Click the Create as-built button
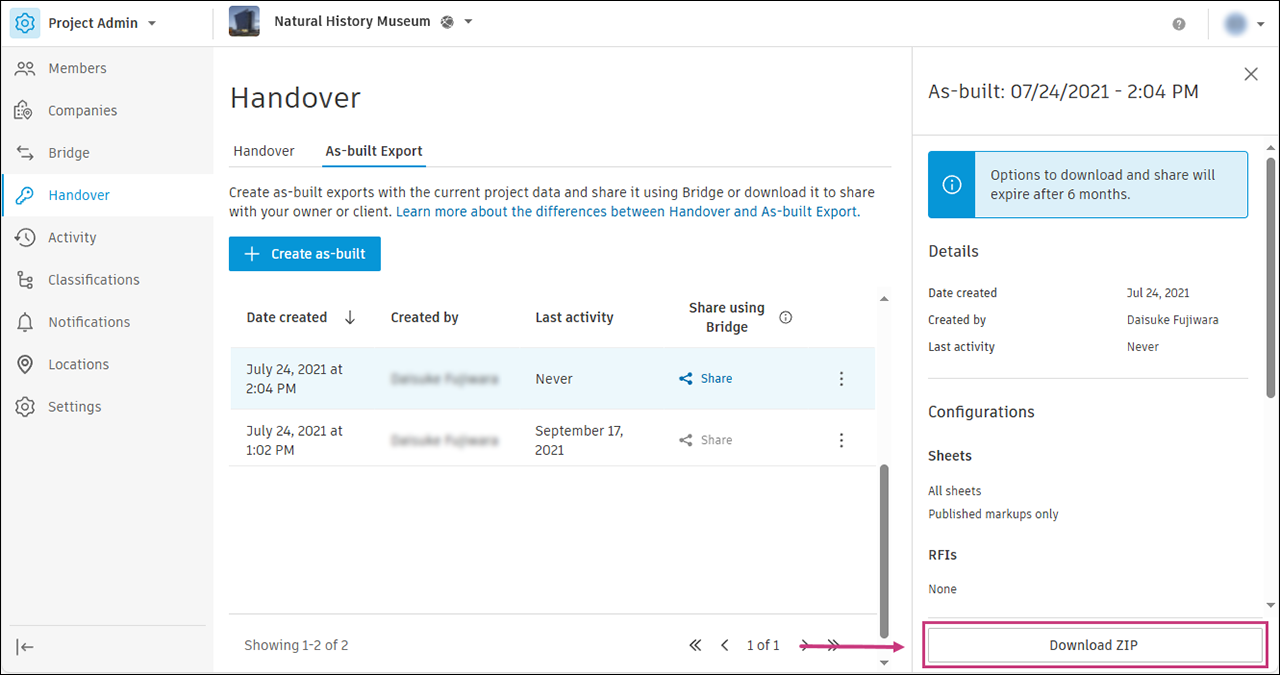The width and height of the screenshot is (1280, 675). [x=305, y=254]
